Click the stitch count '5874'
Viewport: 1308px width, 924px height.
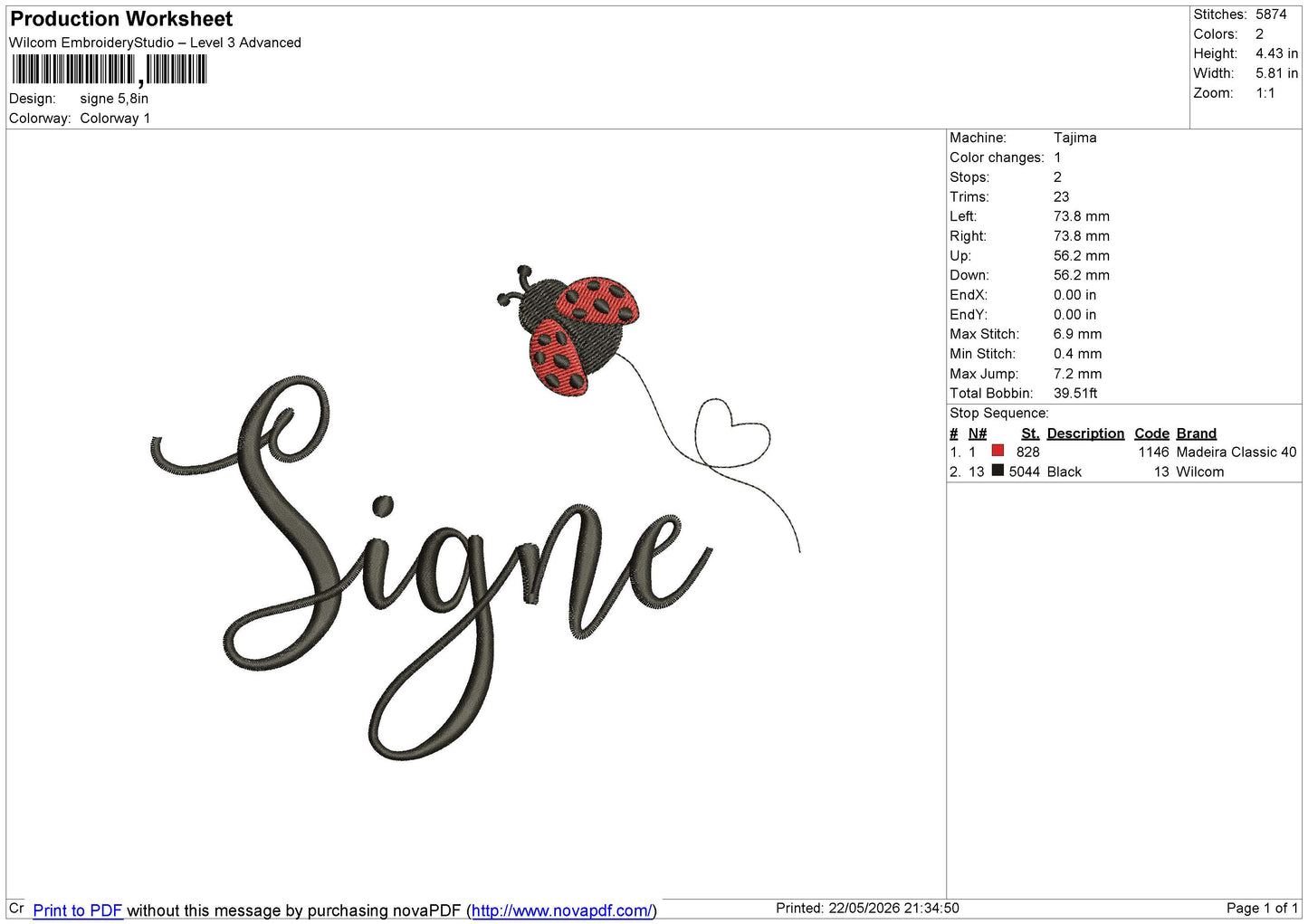[x=1271, y=14]
